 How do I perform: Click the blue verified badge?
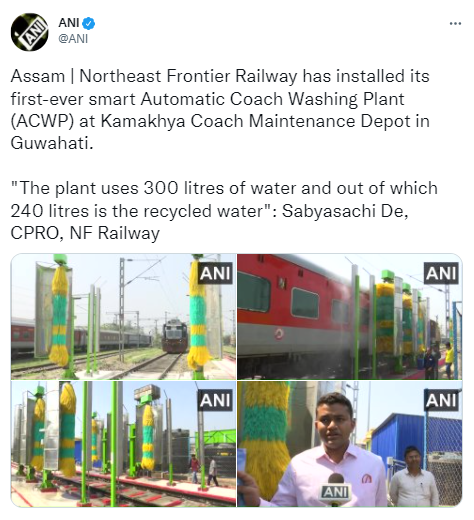(89, 23)
